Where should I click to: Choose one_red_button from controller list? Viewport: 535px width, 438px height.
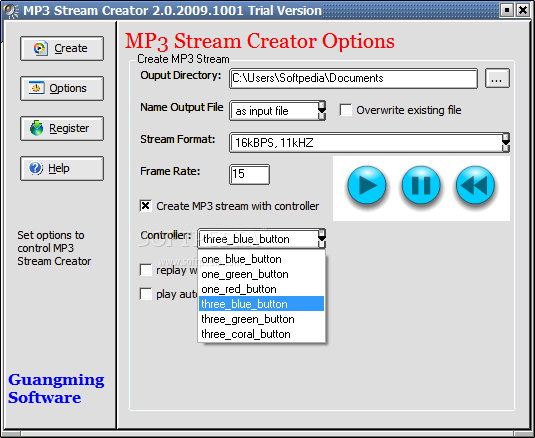[261, 289]
